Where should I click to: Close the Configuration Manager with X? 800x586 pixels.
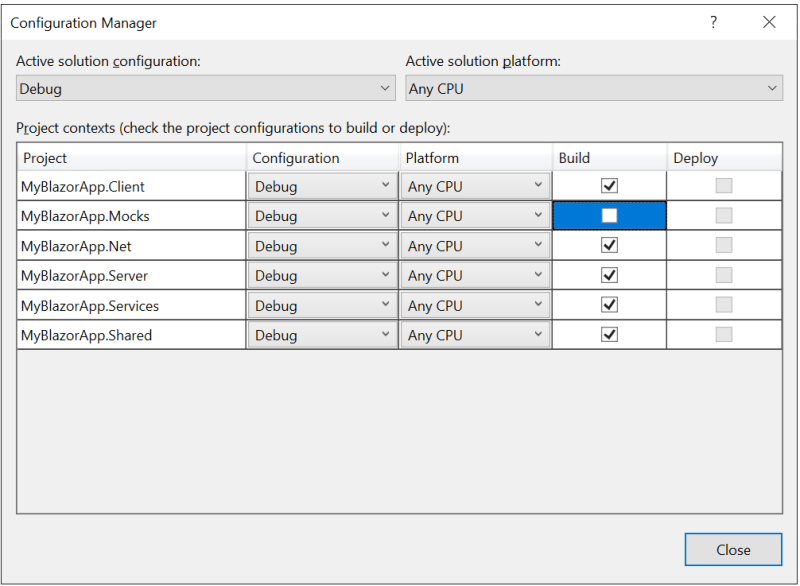[769, 22]
